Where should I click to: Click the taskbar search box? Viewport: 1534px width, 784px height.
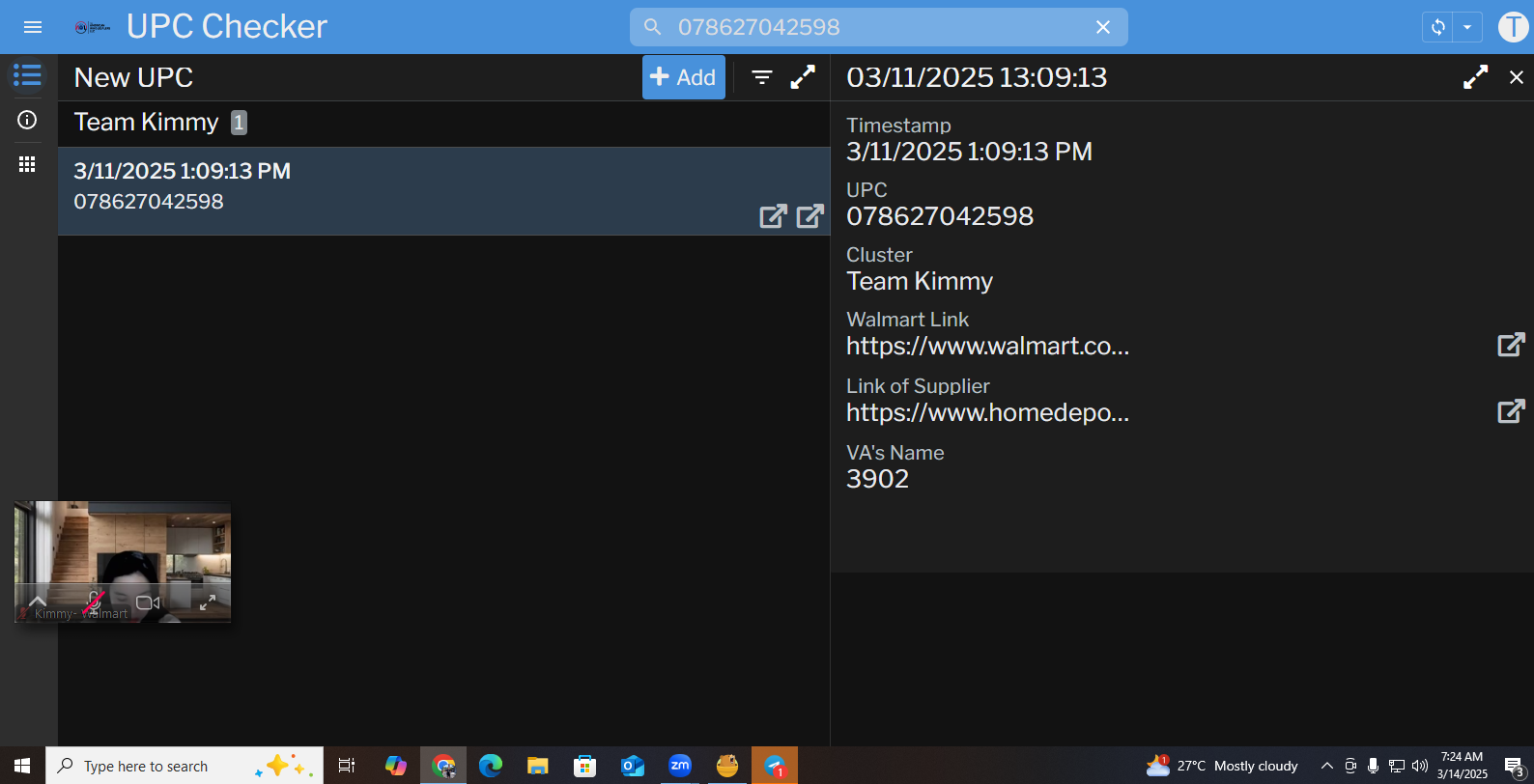click(x=185, y=766)
